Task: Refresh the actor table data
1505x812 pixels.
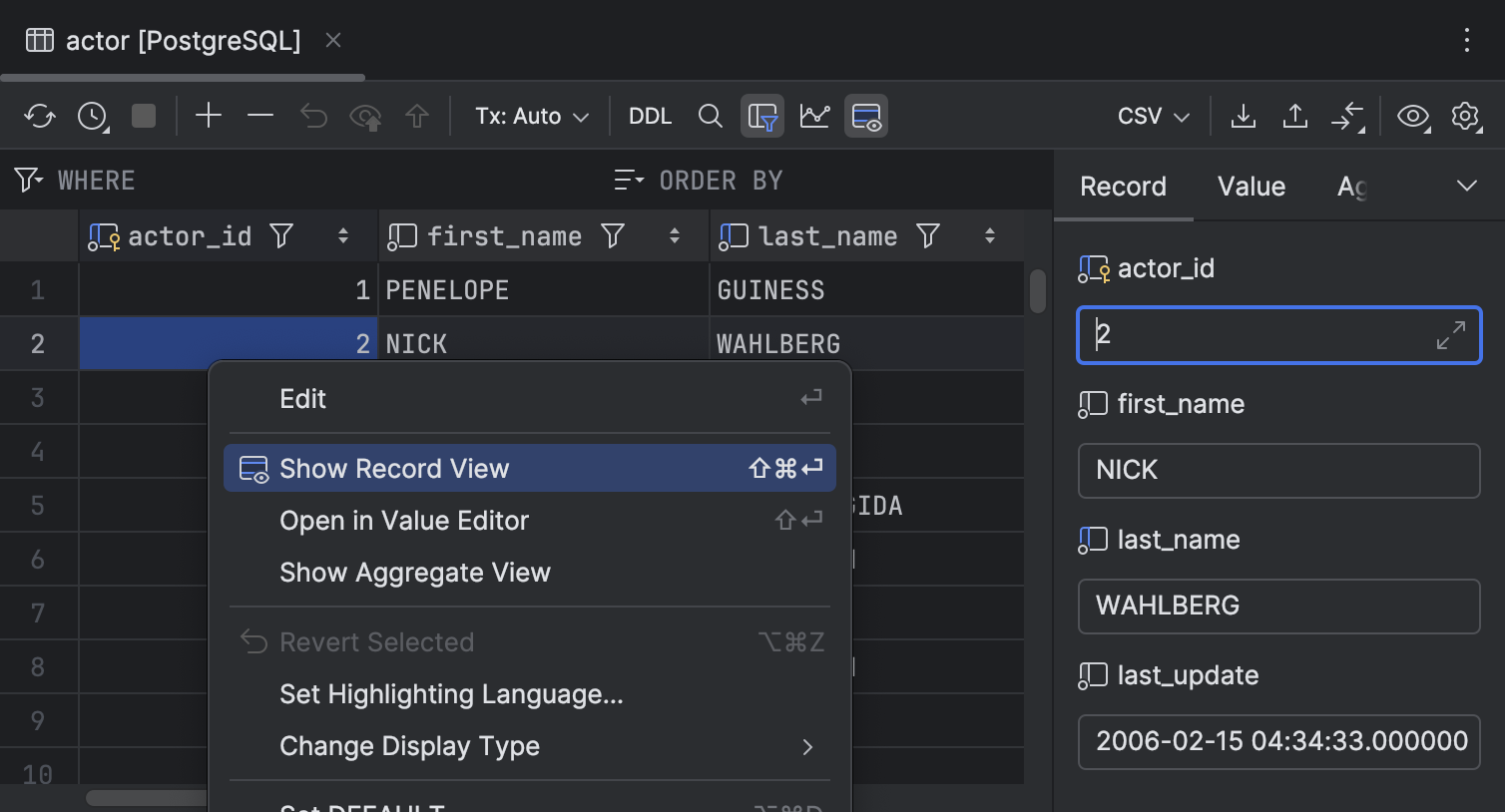Action: coord(39,116)
